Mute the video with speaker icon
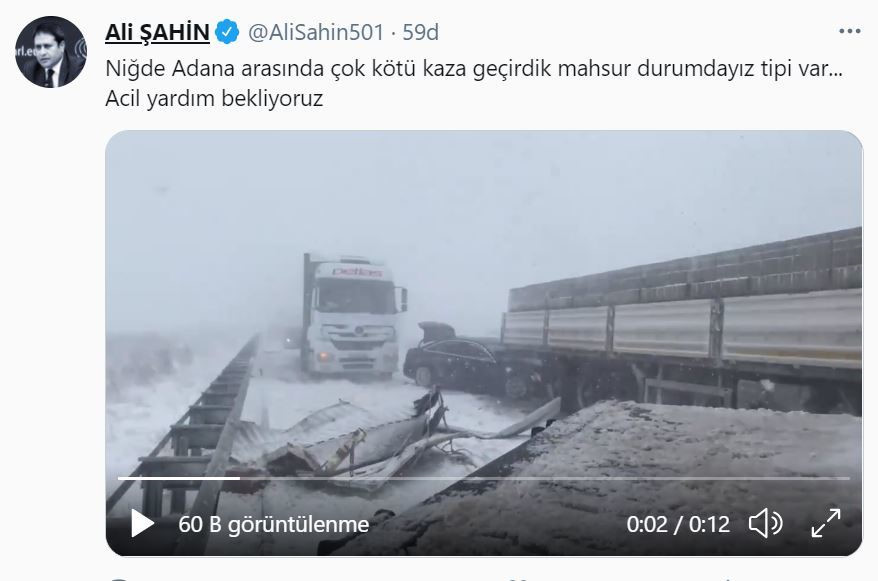Viewport: 878px width, 581px height. [765, 524]
